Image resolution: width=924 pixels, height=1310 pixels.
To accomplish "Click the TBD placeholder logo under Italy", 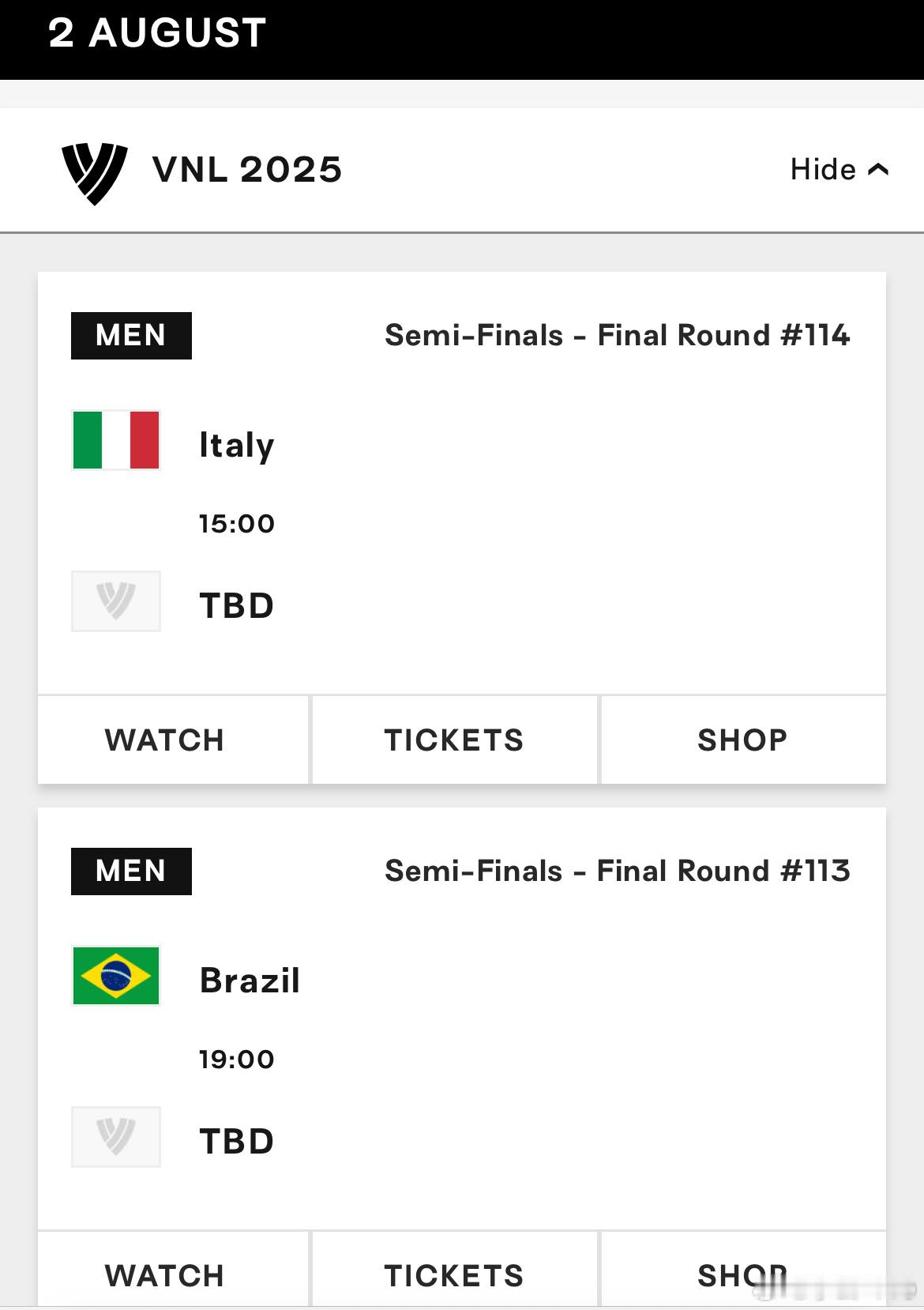I will click(x=116, y=601).
